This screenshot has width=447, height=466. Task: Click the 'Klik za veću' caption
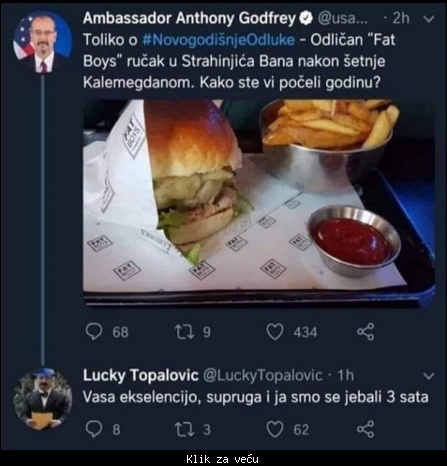pos(222,459)
